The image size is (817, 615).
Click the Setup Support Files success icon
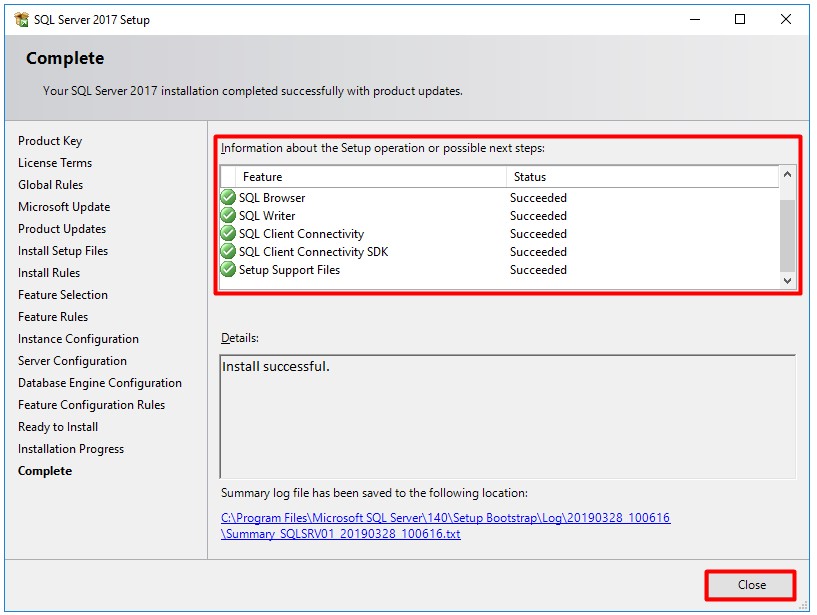(228, 269)
